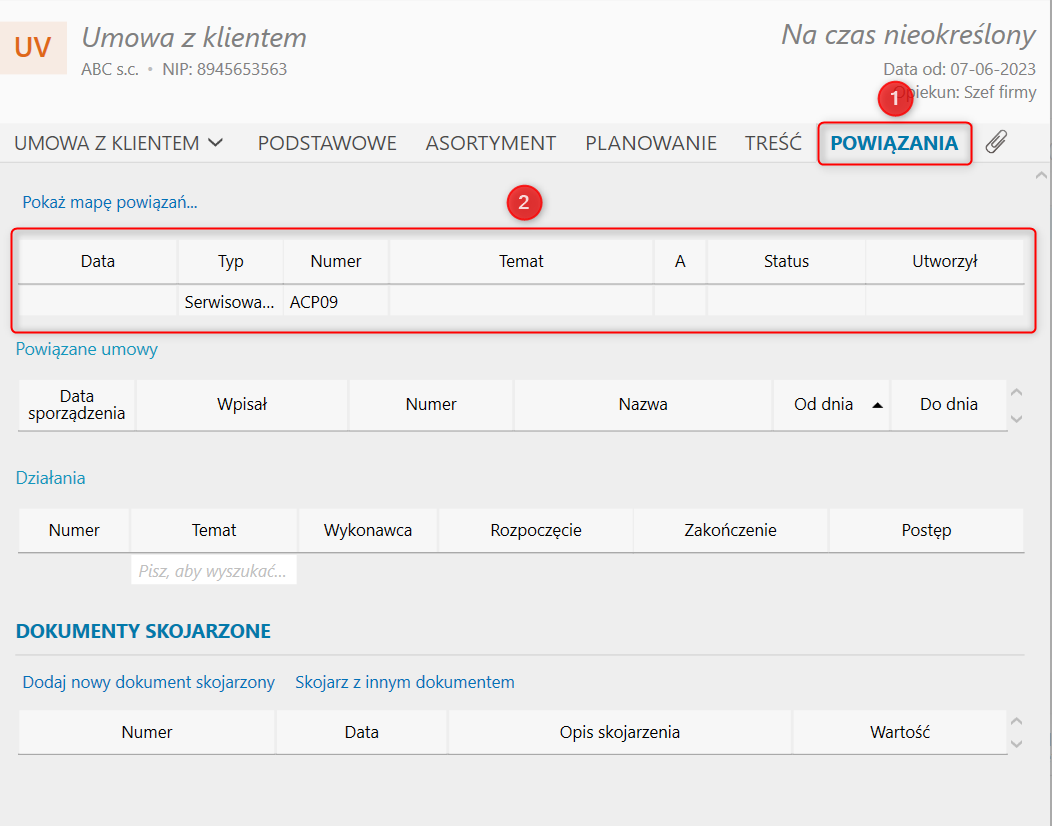Select the ACP09 row in the relations table
The height and width of the screenshot is (826, 1052).
point(336,301)
